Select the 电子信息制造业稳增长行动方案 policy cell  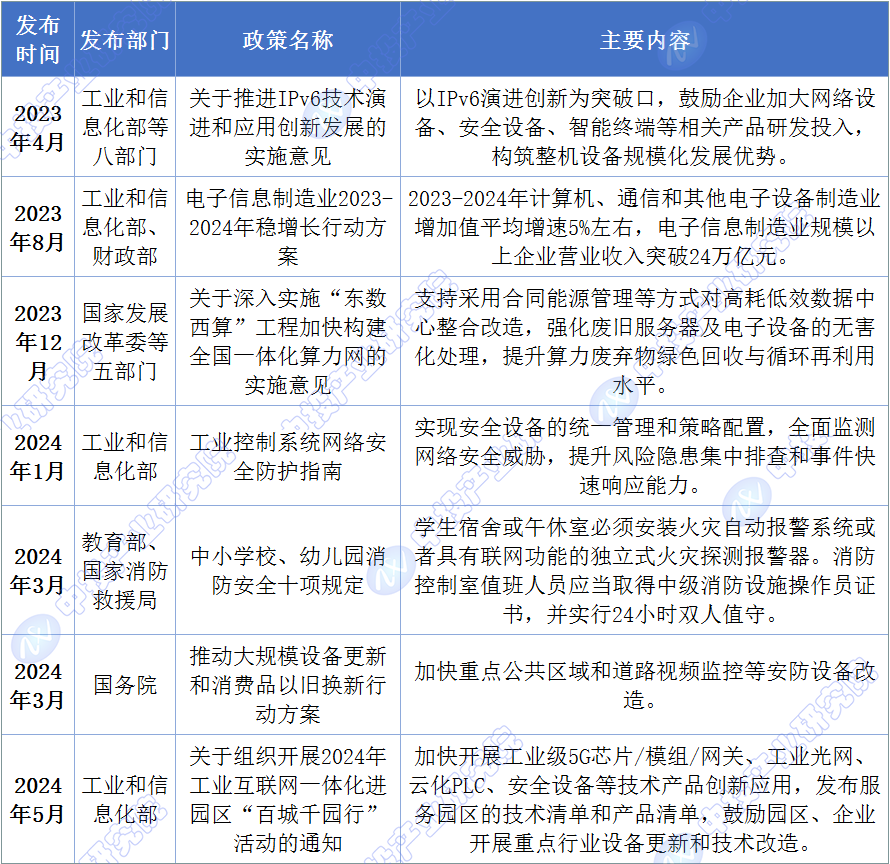tap(288, 228)
